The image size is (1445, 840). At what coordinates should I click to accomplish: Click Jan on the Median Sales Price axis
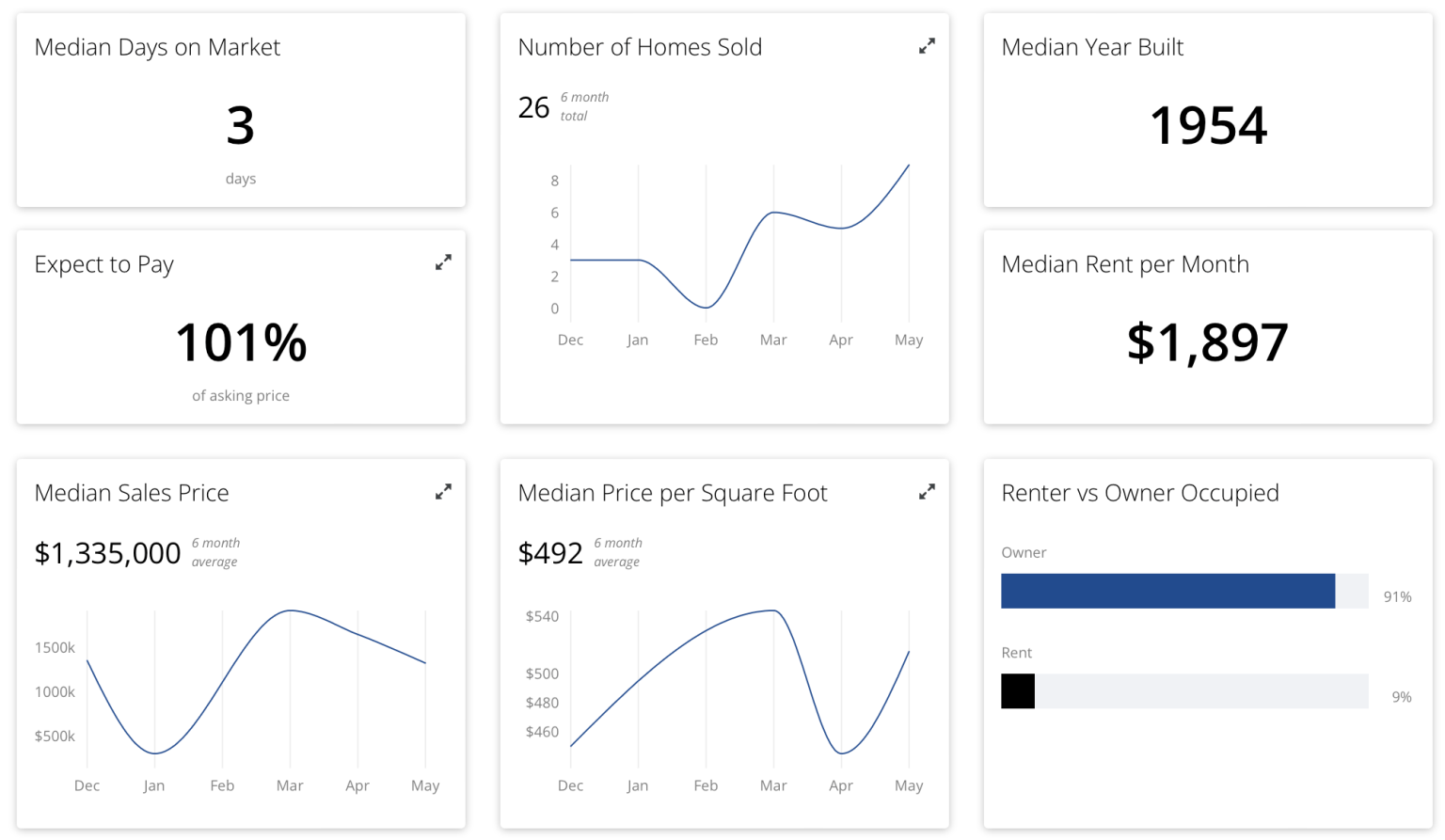(154, 785)
